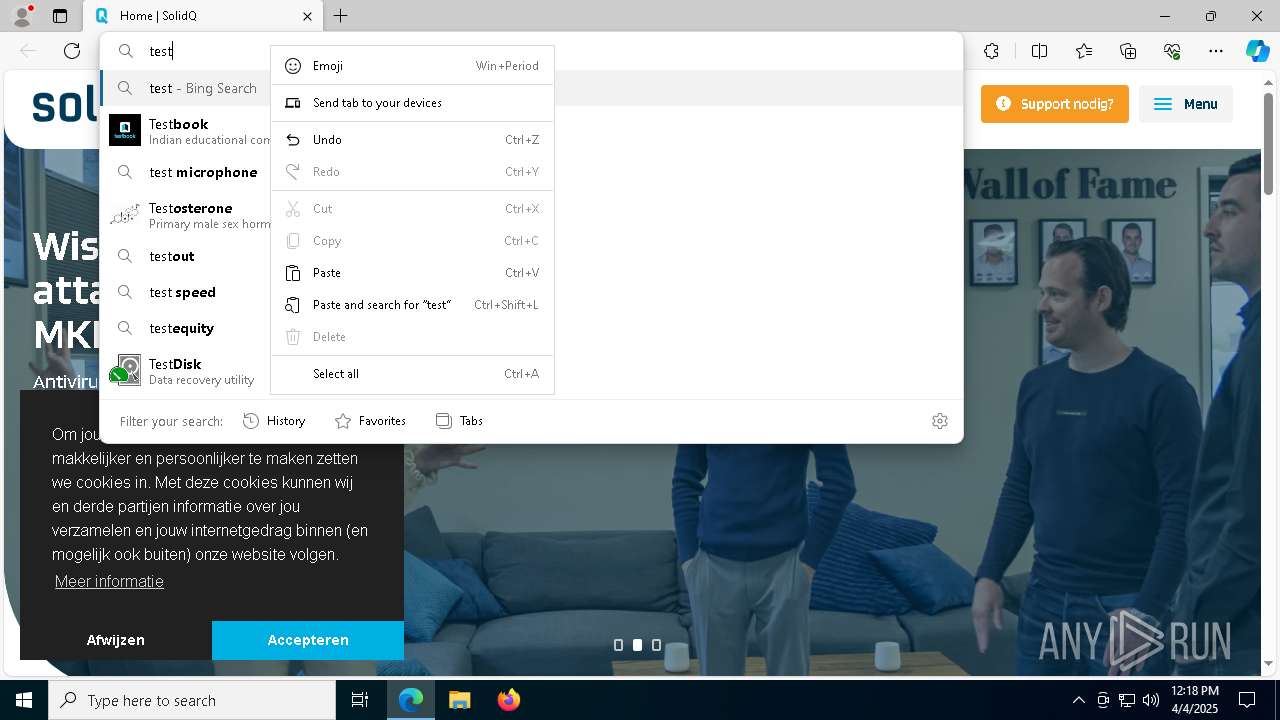Open File Explorer from taskbar

459,700
